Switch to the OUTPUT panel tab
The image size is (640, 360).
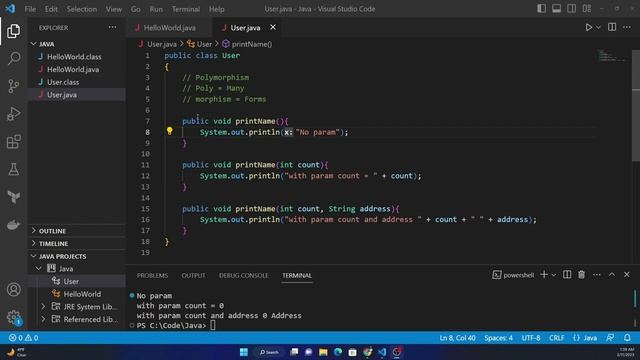[x=193, y=276]
